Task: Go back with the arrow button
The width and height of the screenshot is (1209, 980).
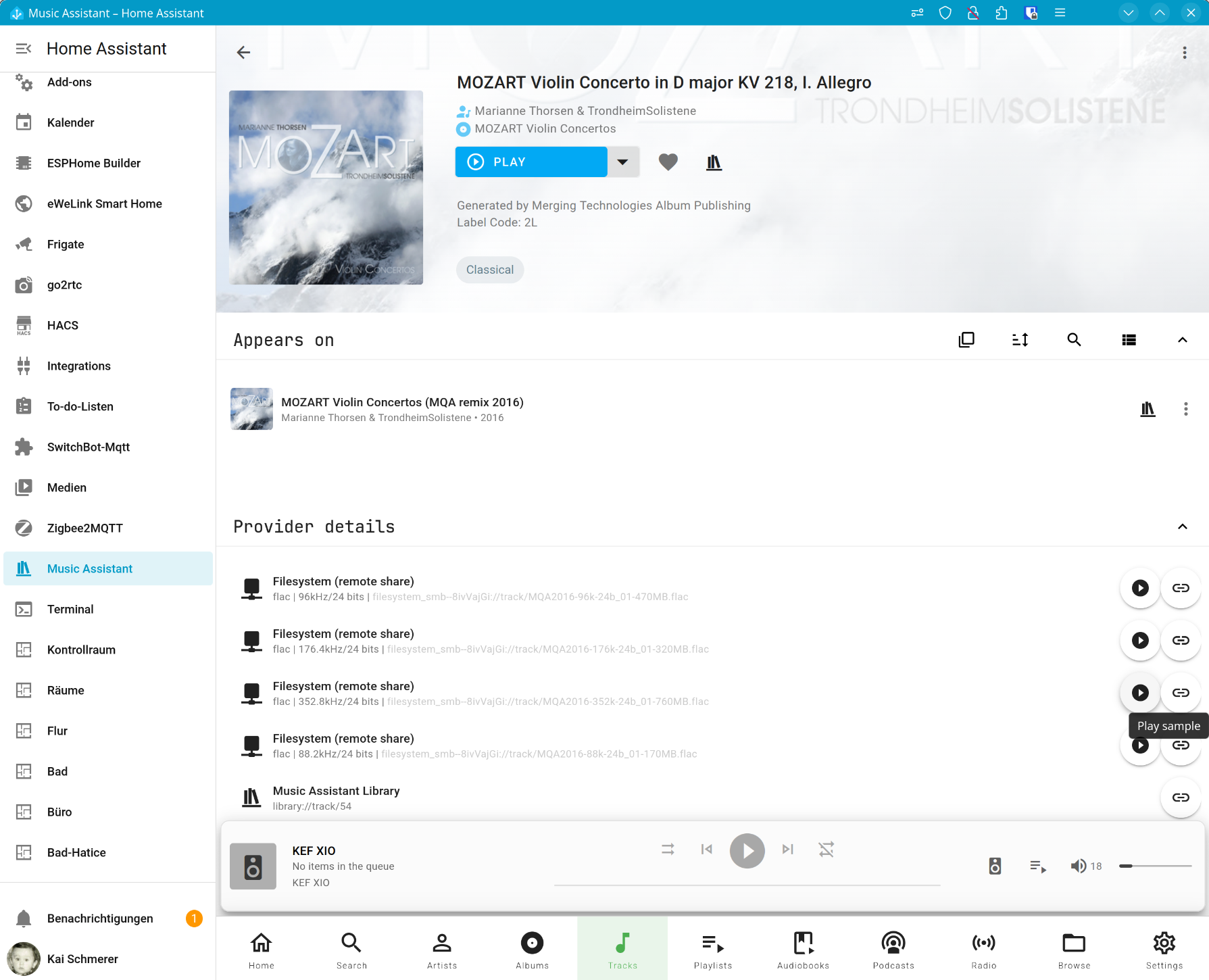Action: 243,52
